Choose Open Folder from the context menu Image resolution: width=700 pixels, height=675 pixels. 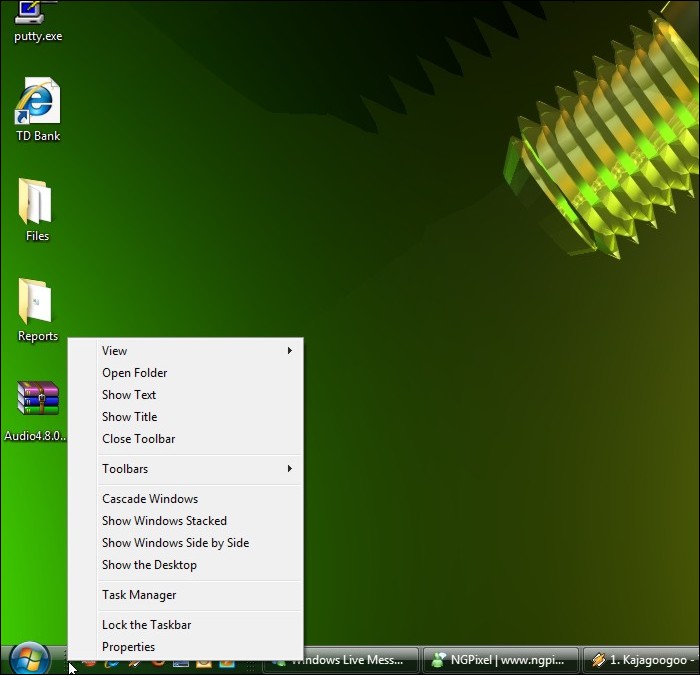[134, 373]
